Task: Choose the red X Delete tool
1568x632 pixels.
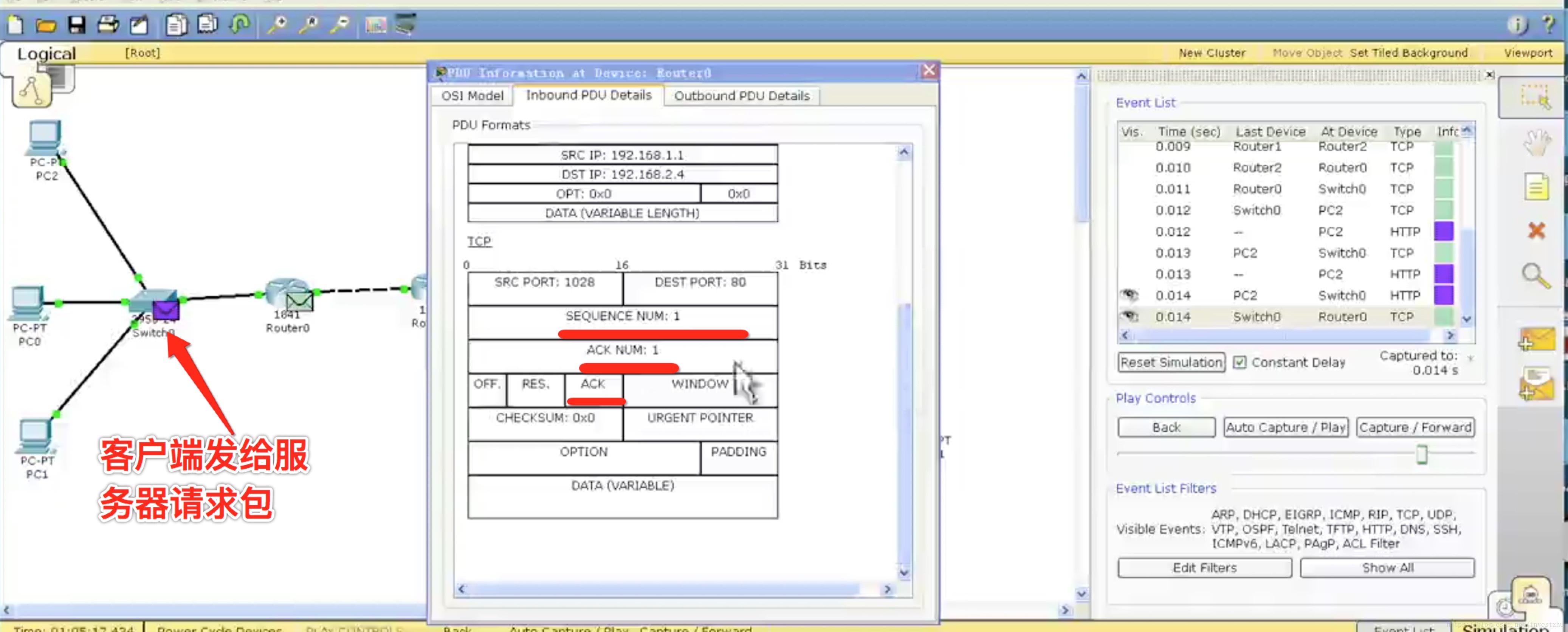Action: pyautogui.click(x=1536, y=231)
